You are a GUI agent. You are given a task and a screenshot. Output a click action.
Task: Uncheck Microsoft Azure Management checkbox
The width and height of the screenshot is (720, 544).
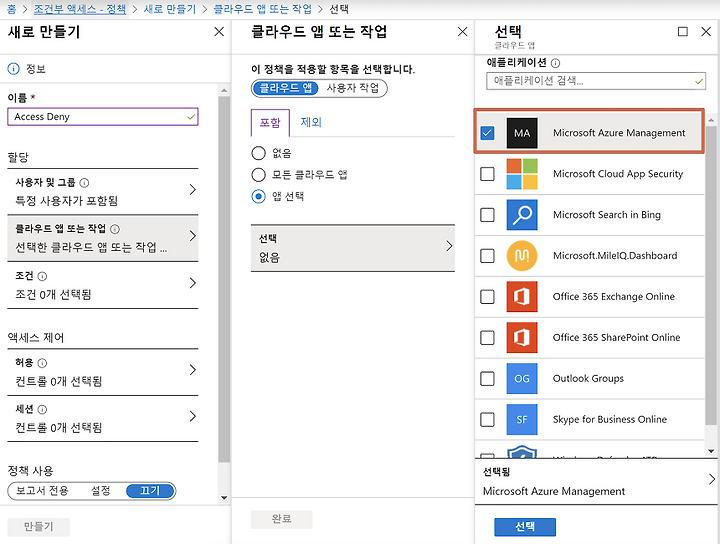(x=487, y=133)
